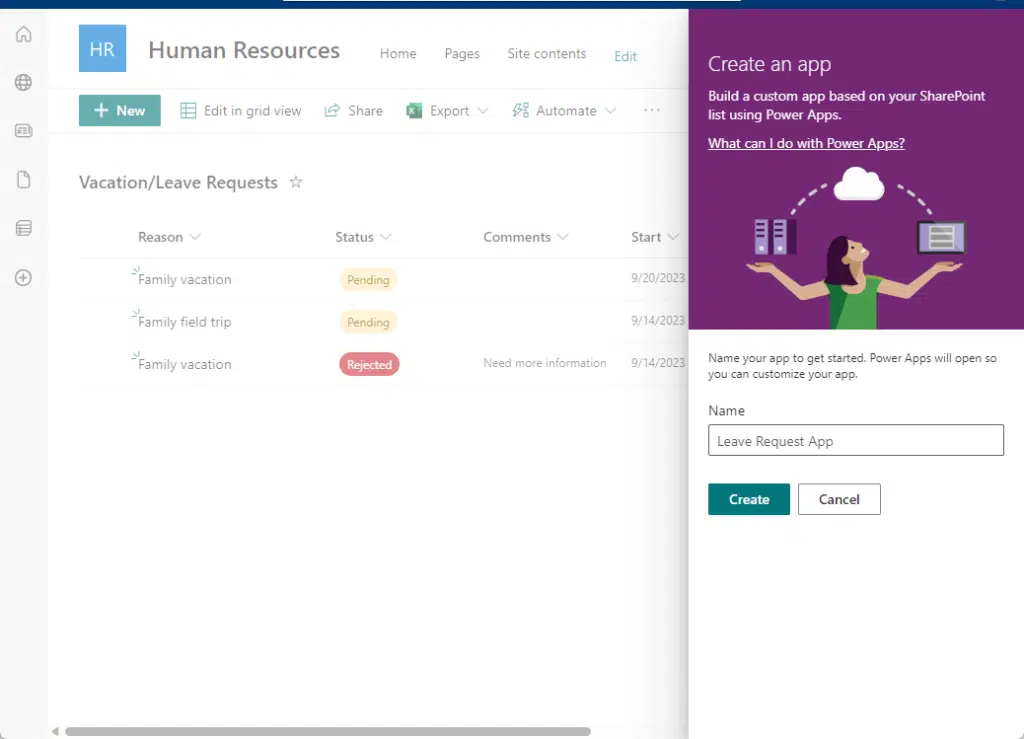Viewport: 1024px width, 739px height.
Task: Go to the Pages navigation tab
Action: pos(462,54)
